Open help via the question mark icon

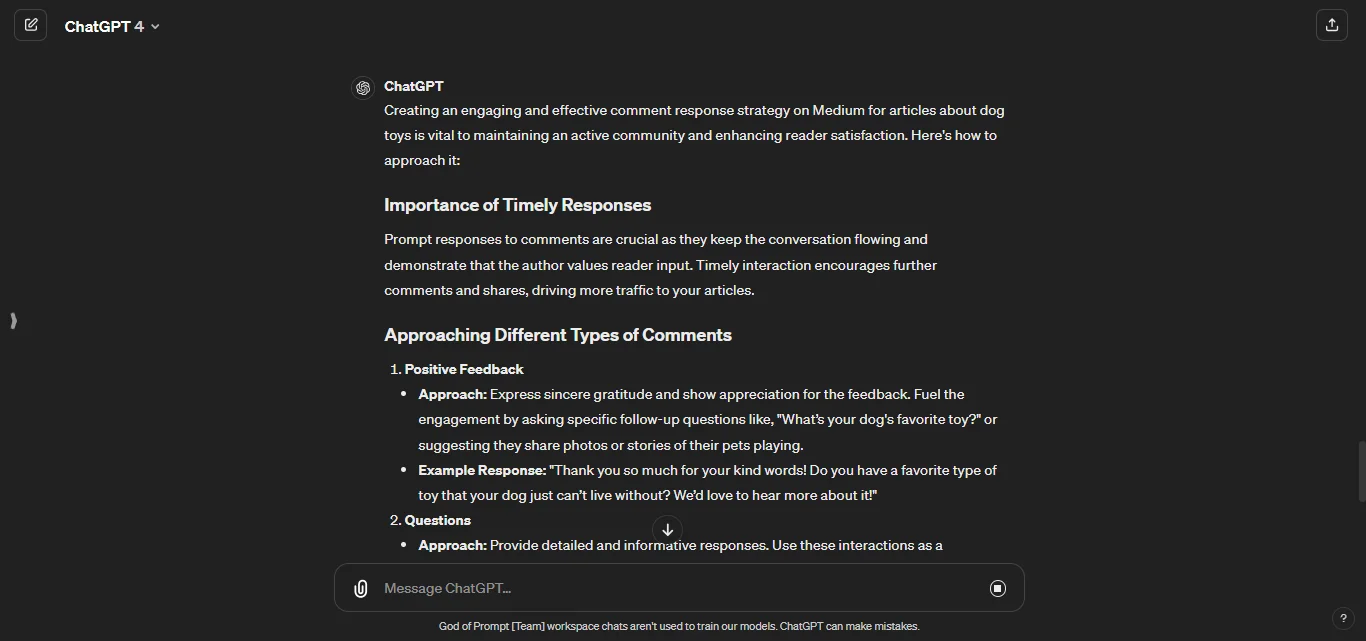(1345, 618)
